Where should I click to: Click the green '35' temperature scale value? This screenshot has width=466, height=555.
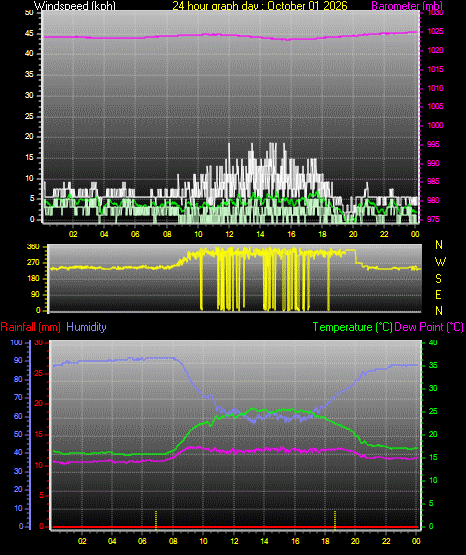433,365
